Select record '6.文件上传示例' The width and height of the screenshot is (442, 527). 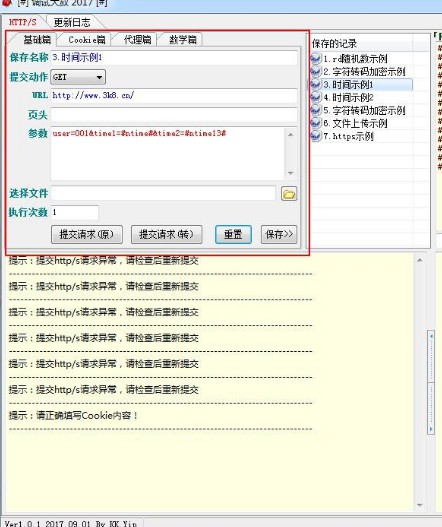tap(355, 123)
